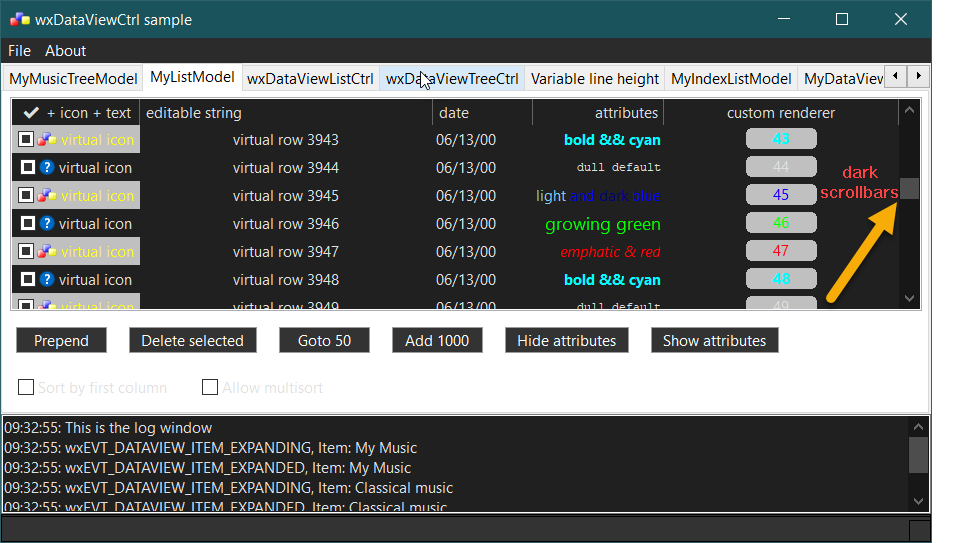The height and width of the screenshot is (543, 960).
Task: Click custom renderer cell showing 43
Action: click(x=781, y=139)
